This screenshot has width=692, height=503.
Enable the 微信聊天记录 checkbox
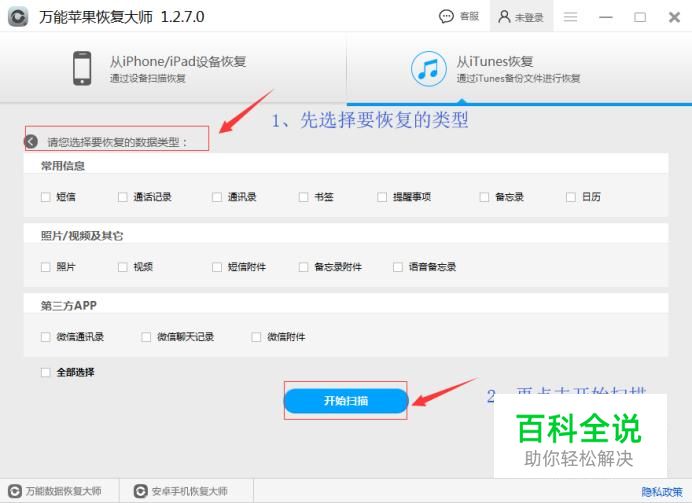tap(146, 337)
